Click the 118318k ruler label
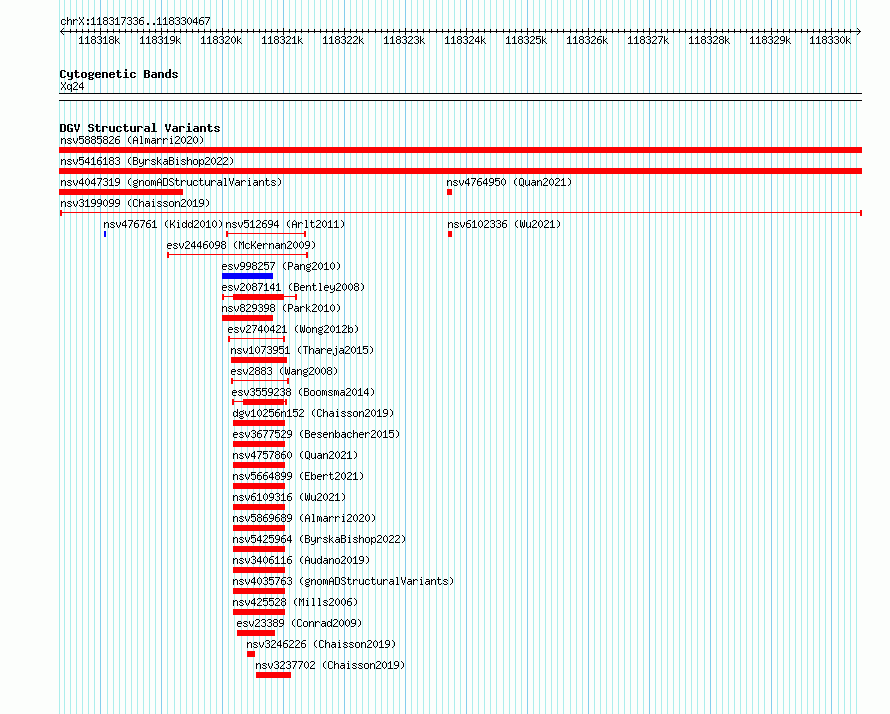 99,40
